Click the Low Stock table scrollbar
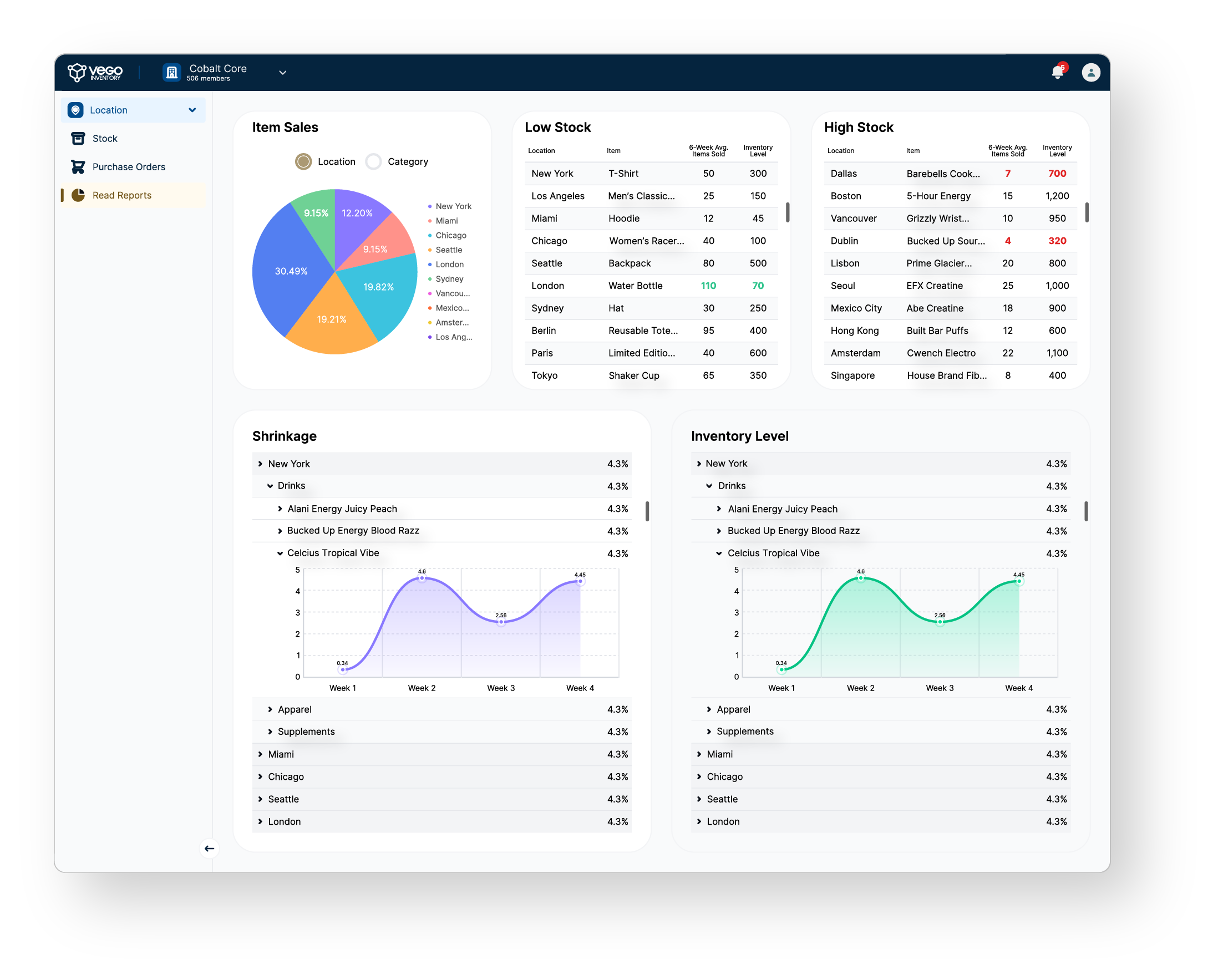Screen dimensions: 1218x980 click(787, 212)
